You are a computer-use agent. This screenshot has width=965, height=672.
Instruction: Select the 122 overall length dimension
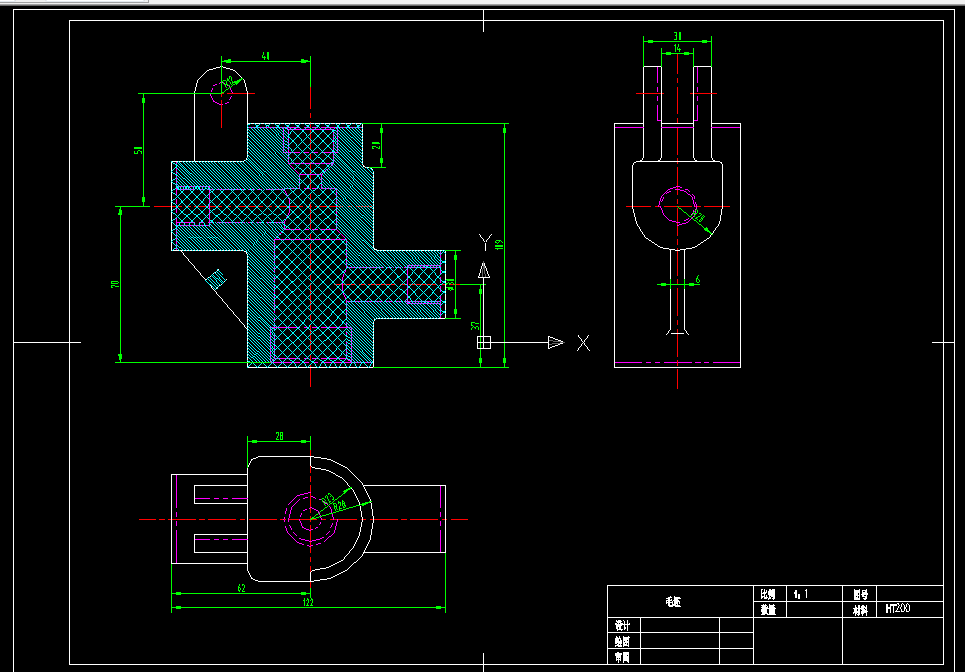pos(308,602)
